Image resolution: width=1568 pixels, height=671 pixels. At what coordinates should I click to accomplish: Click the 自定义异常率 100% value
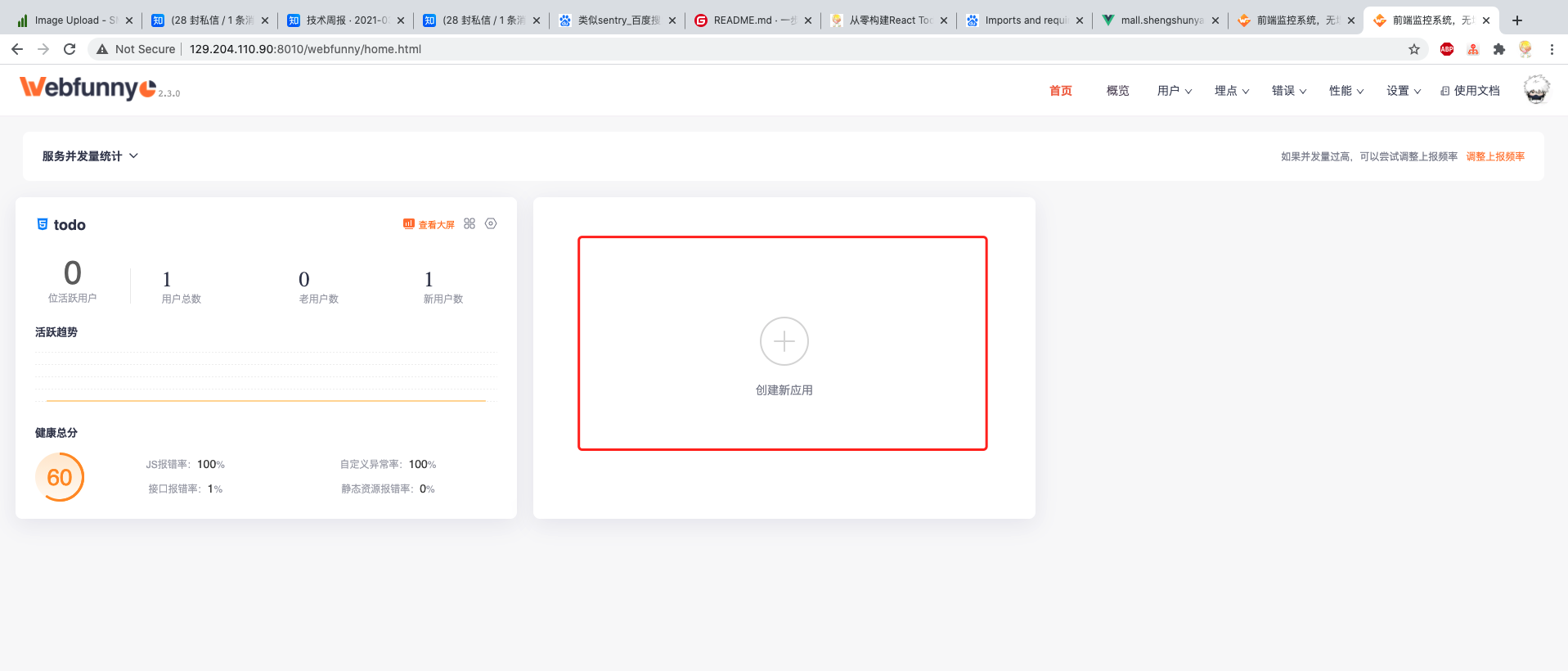(423, 465)
